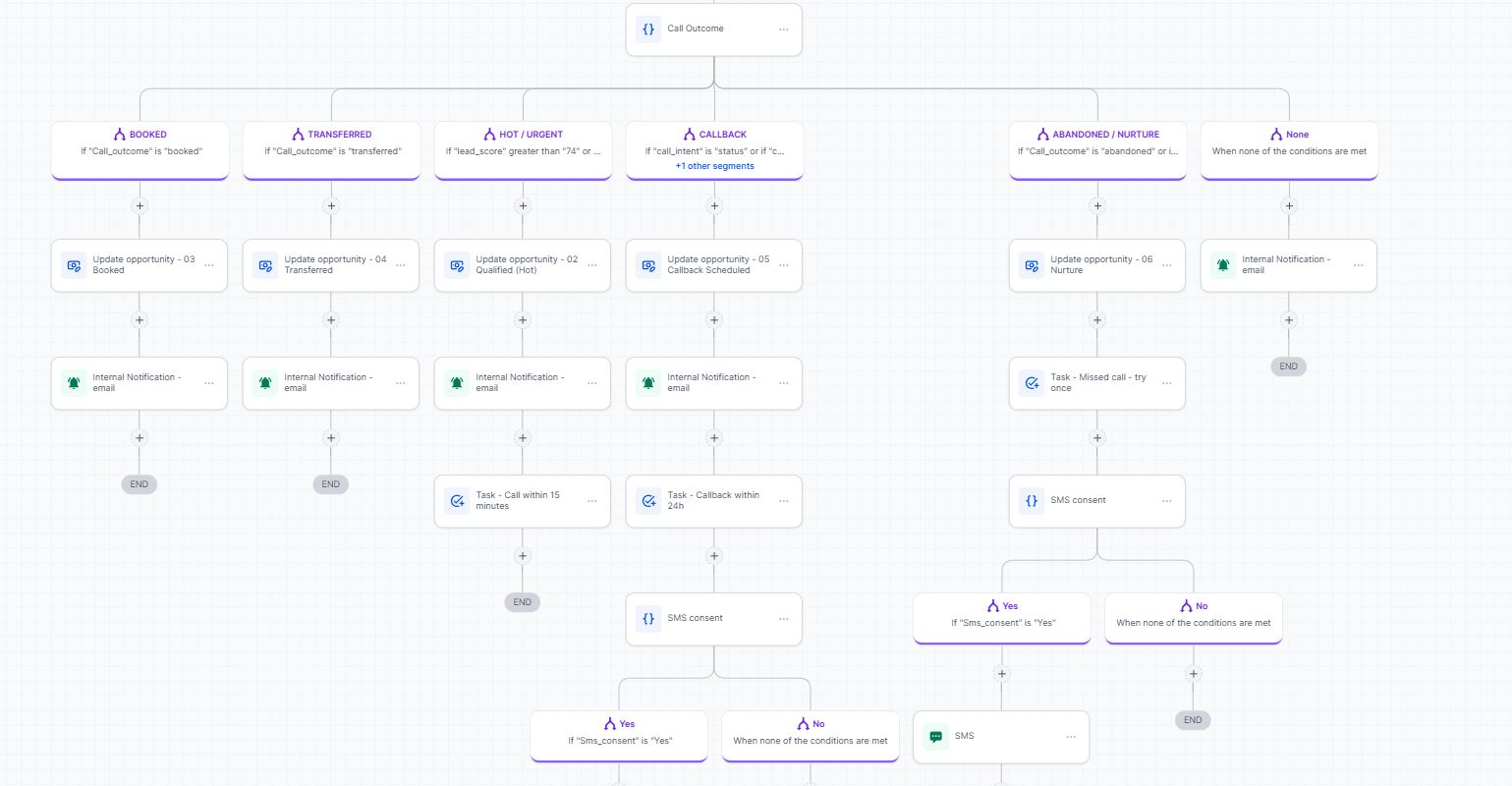Click Update opportunity 06 Nurture icon

pyautogui.click(x=1032, y=265)
